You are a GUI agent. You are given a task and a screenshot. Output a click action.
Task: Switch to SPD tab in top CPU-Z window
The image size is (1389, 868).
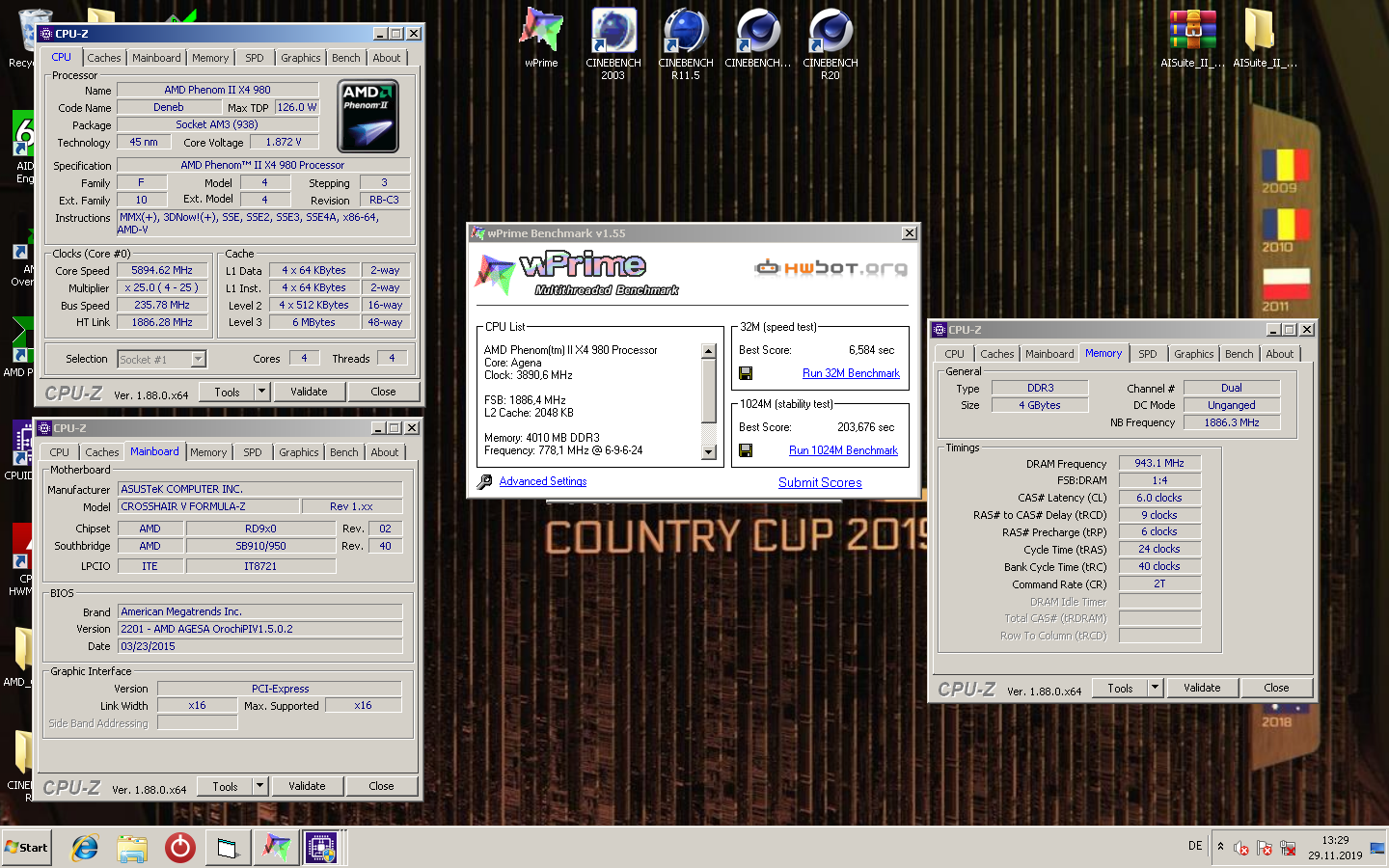255,58
